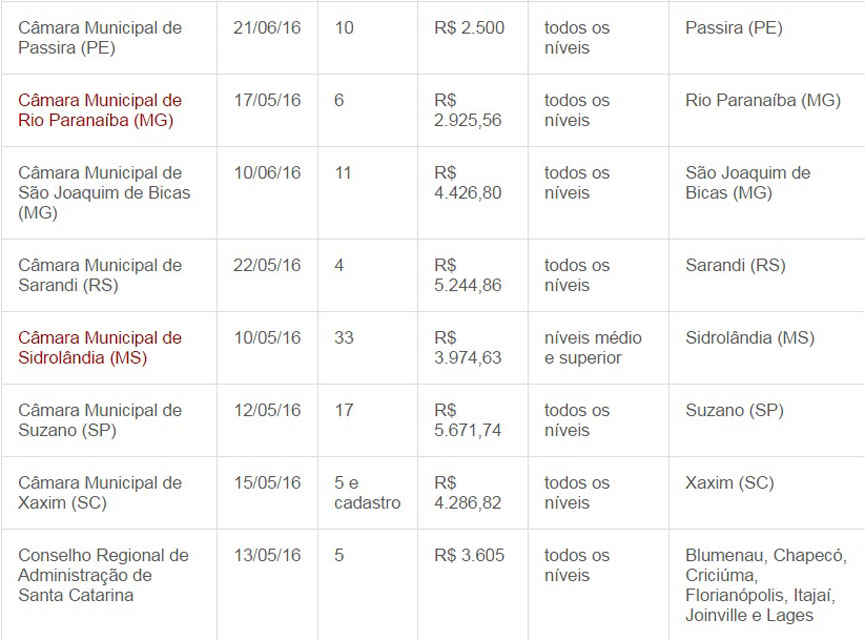The image size is (865, 640).
Task: Select Câmara Municipal de São Joaquim de Bicas
Action: (x=104, y=193)
